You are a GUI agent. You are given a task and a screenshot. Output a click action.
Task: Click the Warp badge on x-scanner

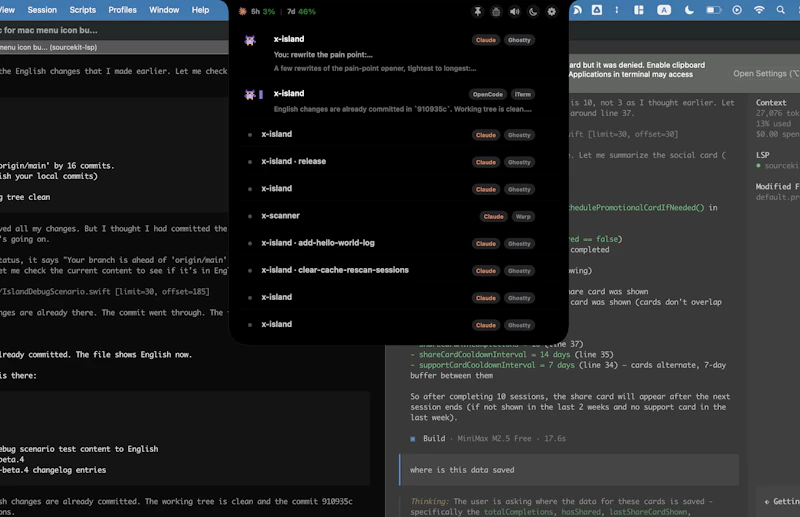pos(523,216)
